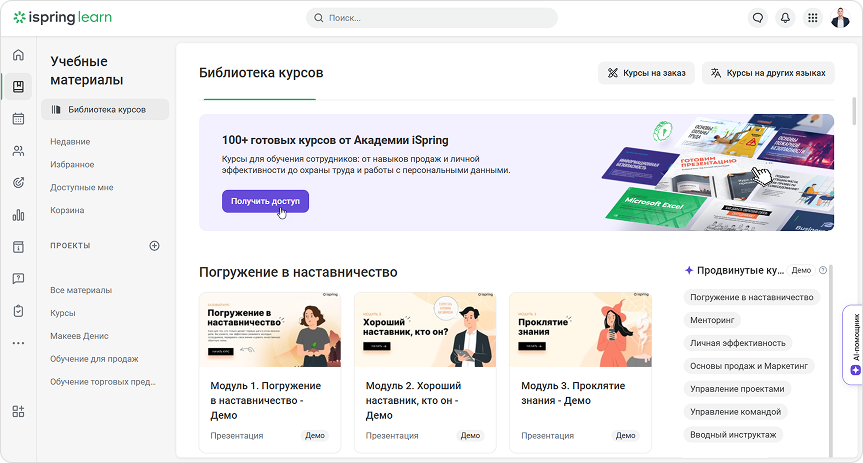This screenshot has width=863, height=463.
Task: Open user profile avatar menu
Action: click(840, 18)
